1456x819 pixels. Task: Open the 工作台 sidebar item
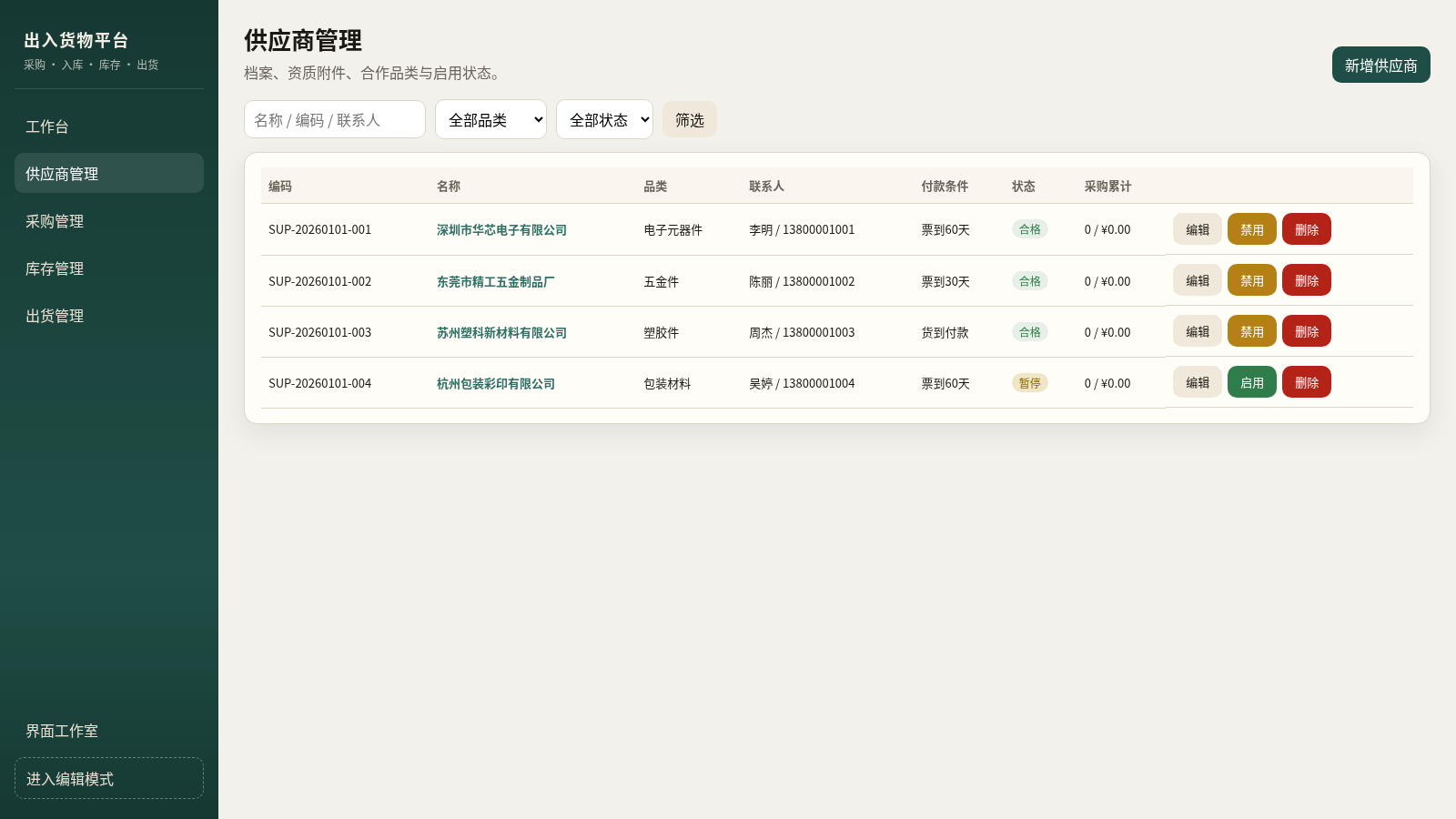click(x=109, y=126)
